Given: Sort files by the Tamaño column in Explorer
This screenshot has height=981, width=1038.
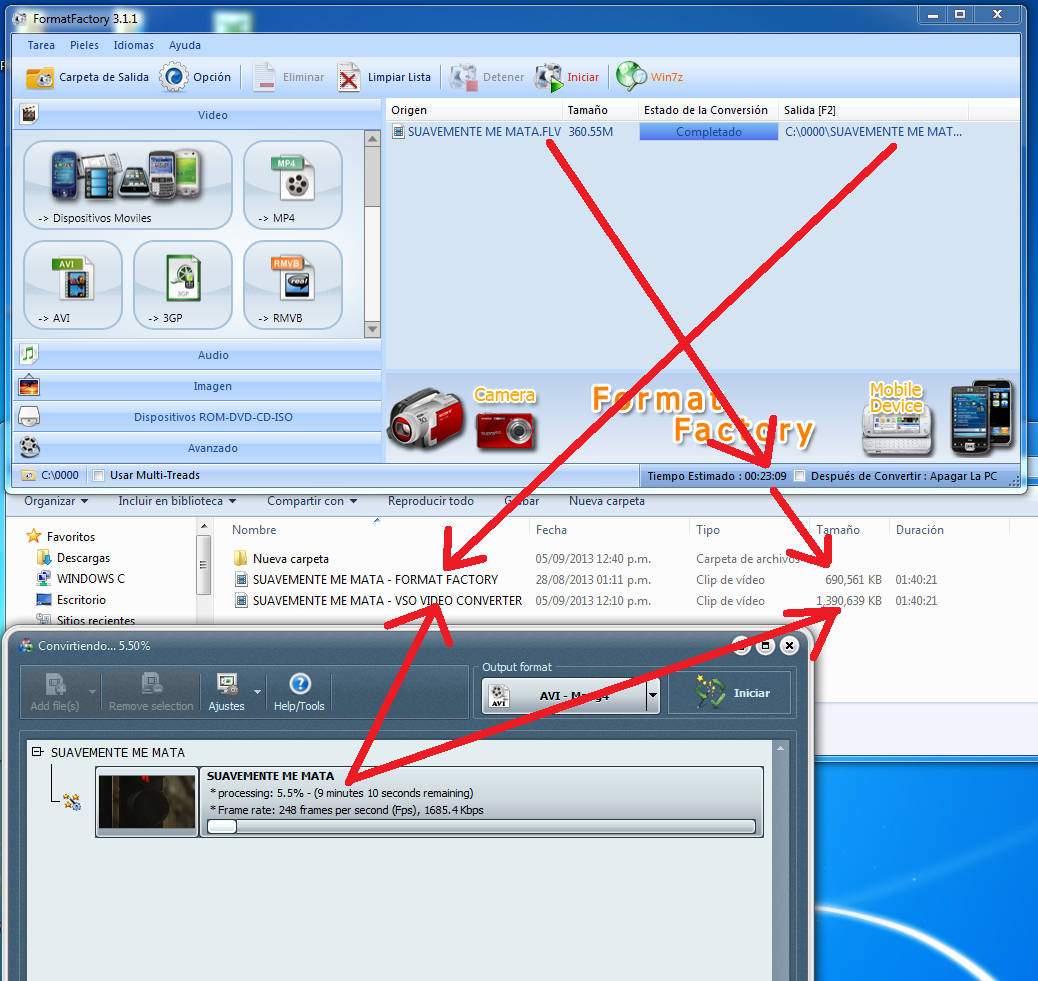Looking at the screenshot, I should coord(838,530).
